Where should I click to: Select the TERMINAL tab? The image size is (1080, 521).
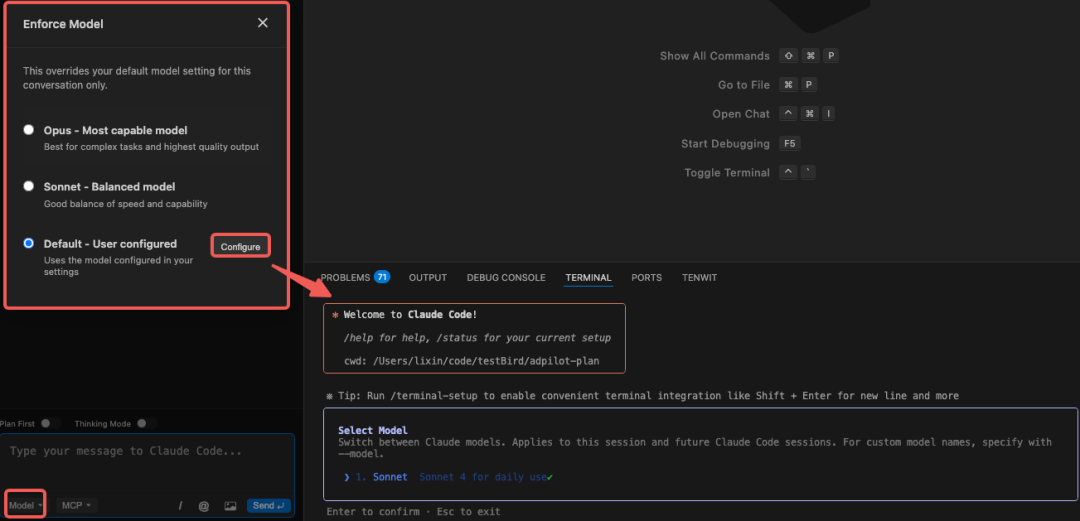coord(588,277)
